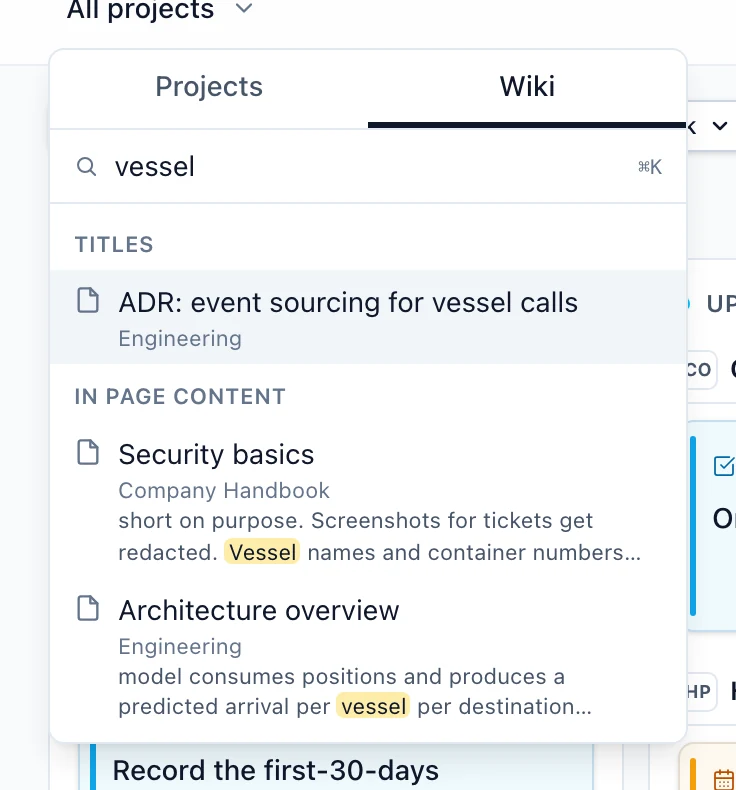The height and width of the screenshot is (790, 736).
Task: Click 'Company Handbook' label under Security basics
Action: pos(224,491)
